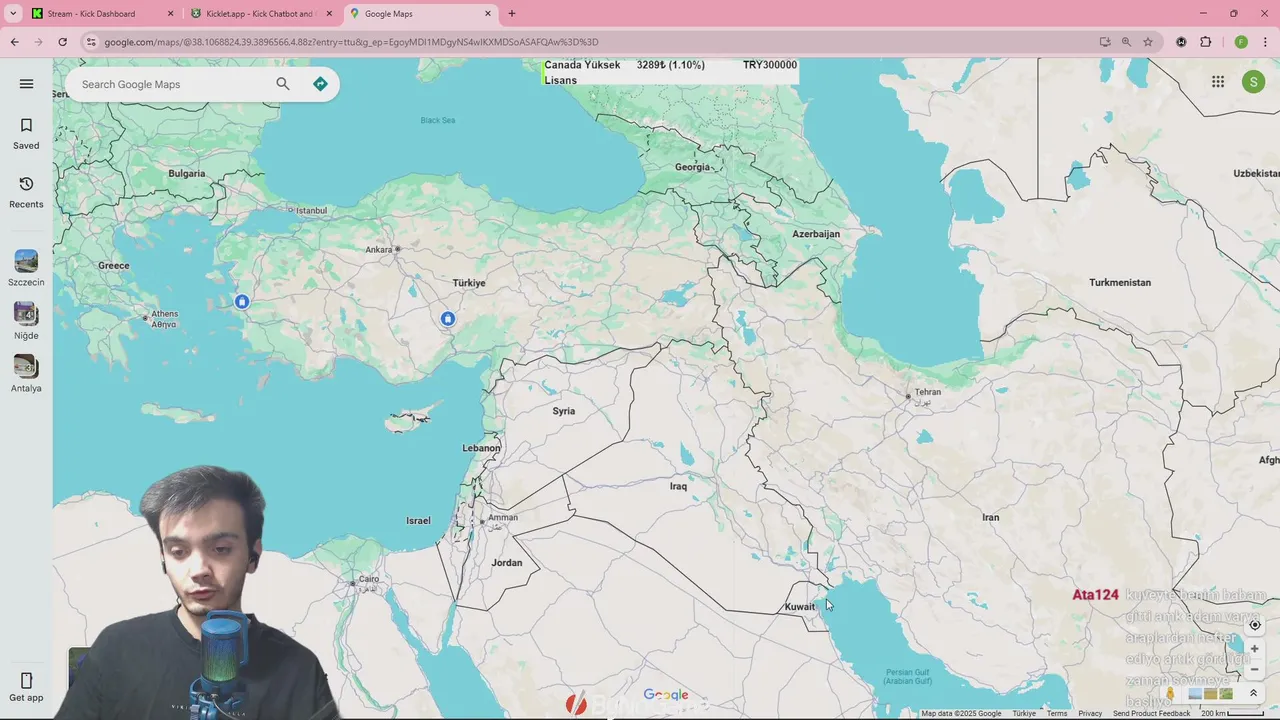The height and width of the screenshot is (720, 1280).
Task: Close the Kick Dashboard tab
Action: [170, 14]
